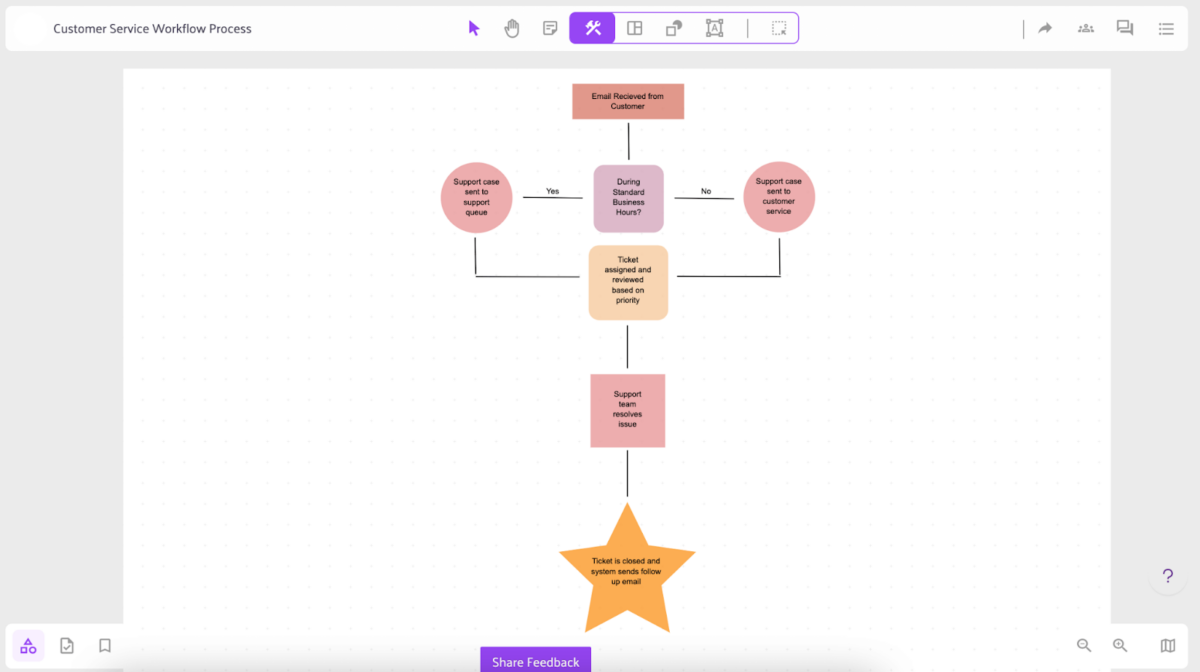The height and width of the screenshot is (672, 1200).
Task: Choose the shapes tool
Action: pos(673,28)
